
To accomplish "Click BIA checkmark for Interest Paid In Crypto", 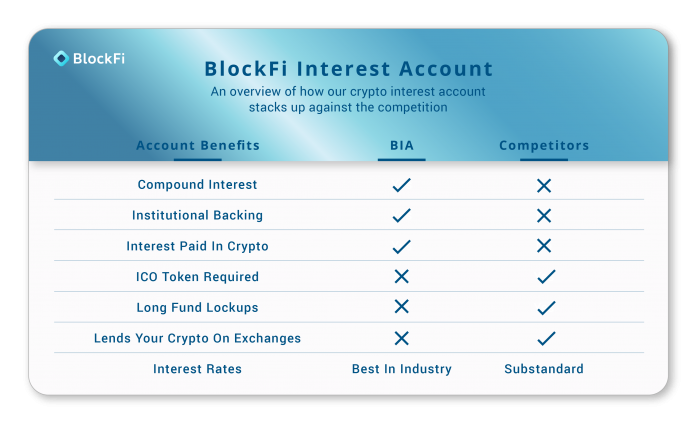I will coord(402,247).
